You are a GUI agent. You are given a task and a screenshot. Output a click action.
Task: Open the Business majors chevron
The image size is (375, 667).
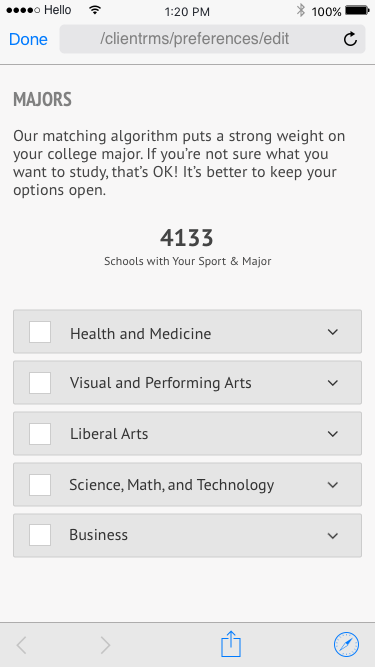tap(333, 536)
